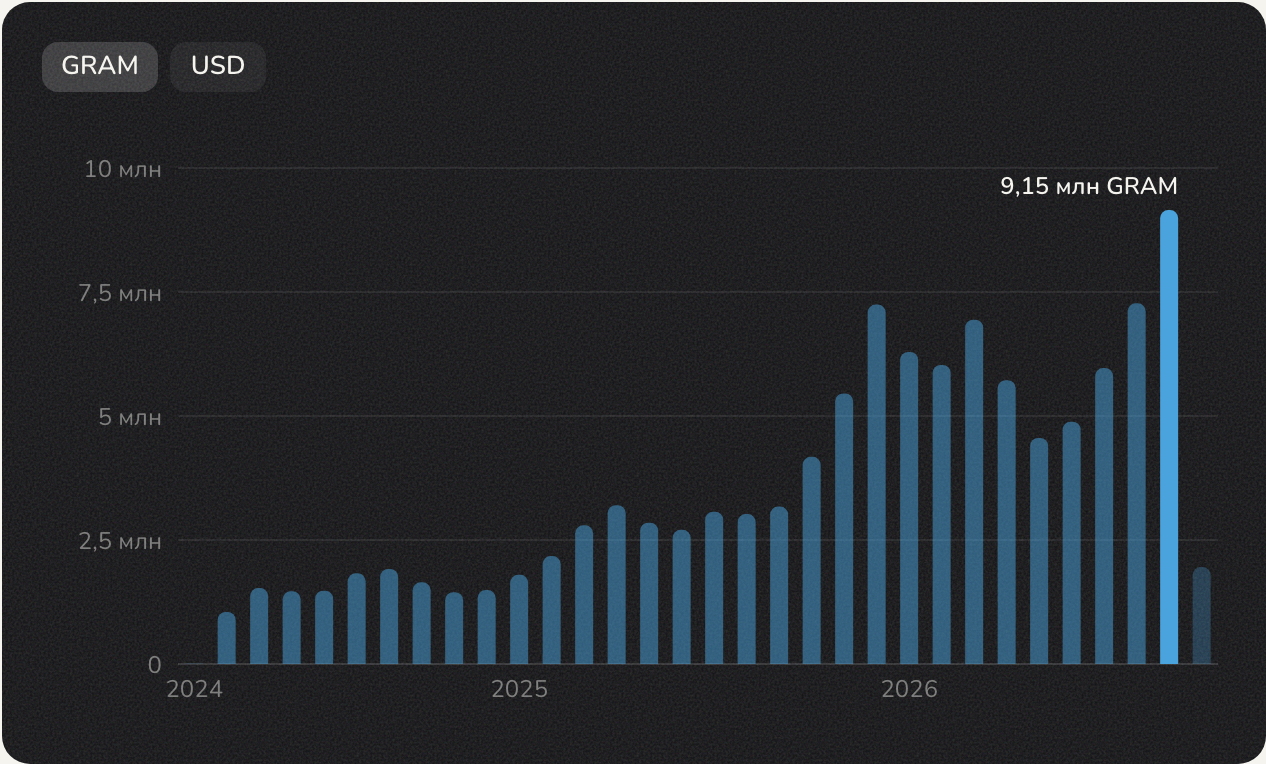Click the "2,5 млн" axis label
1266x764 pixels.
click(122, 541)
